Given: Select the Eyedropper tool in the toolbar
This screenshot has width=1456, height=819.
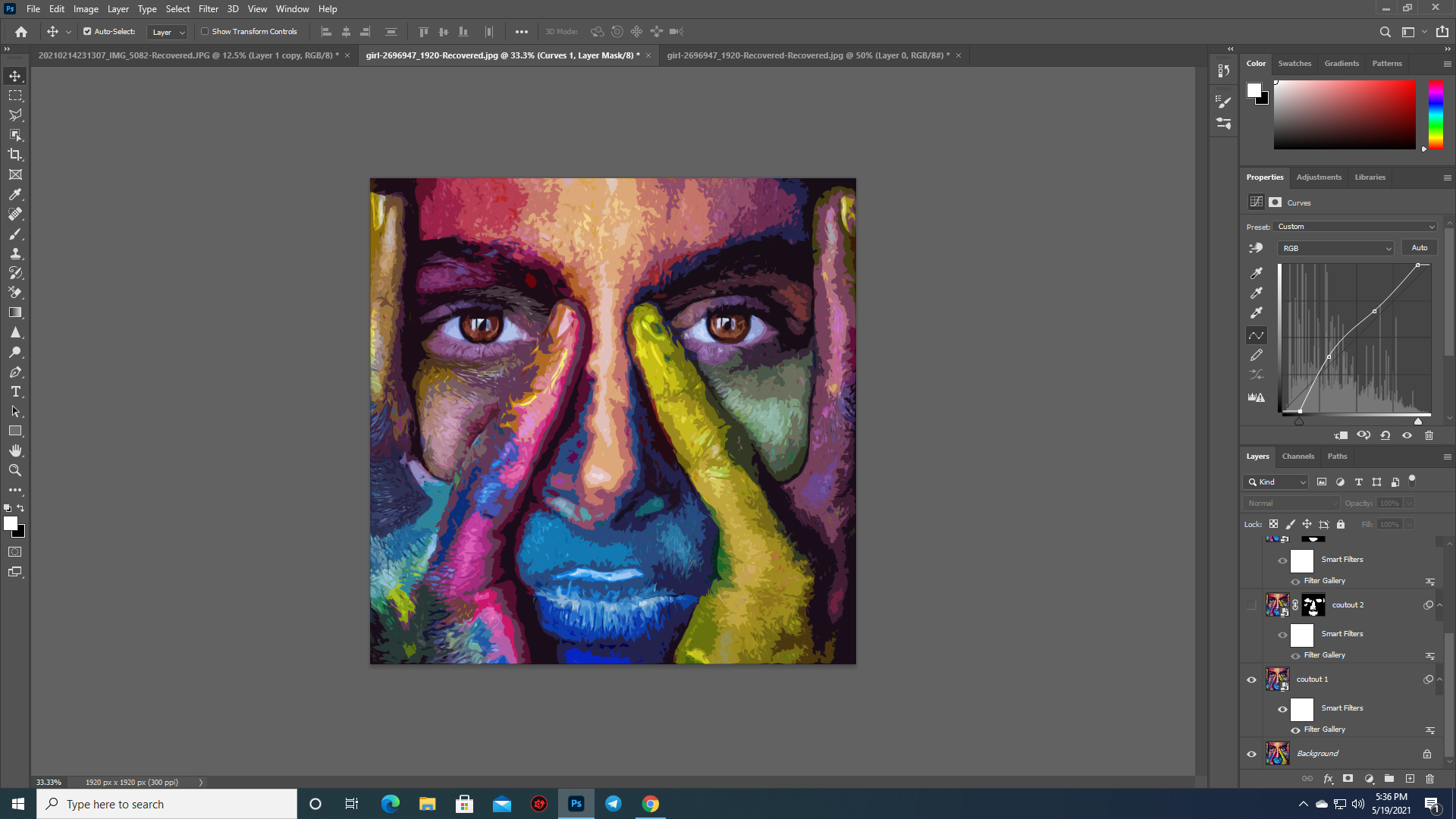Looking at the screenshot, I should (x=15, y=194).
